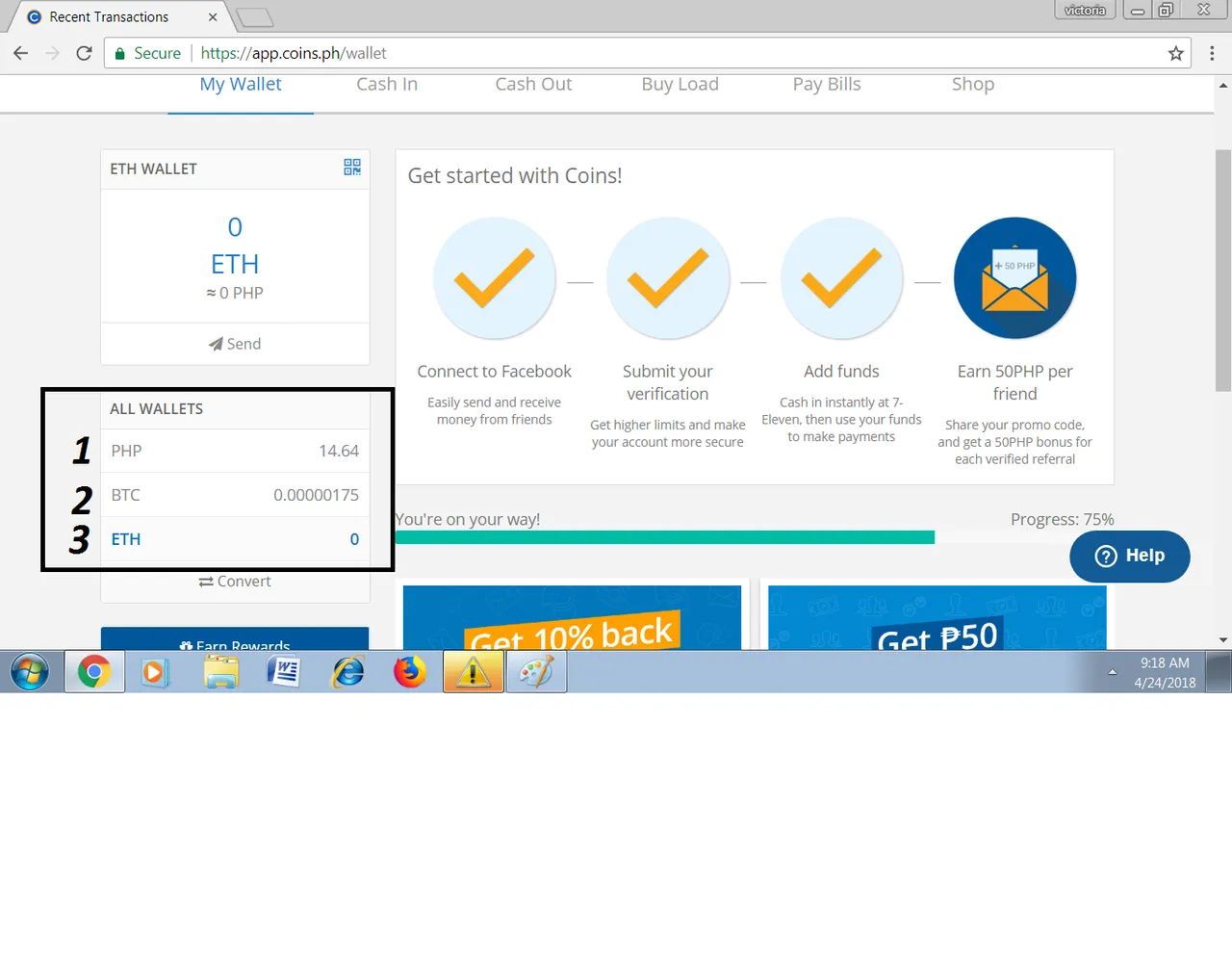Open a new browser tab
The height and width of the screenshot is (960, 1232).
(255, 17)
